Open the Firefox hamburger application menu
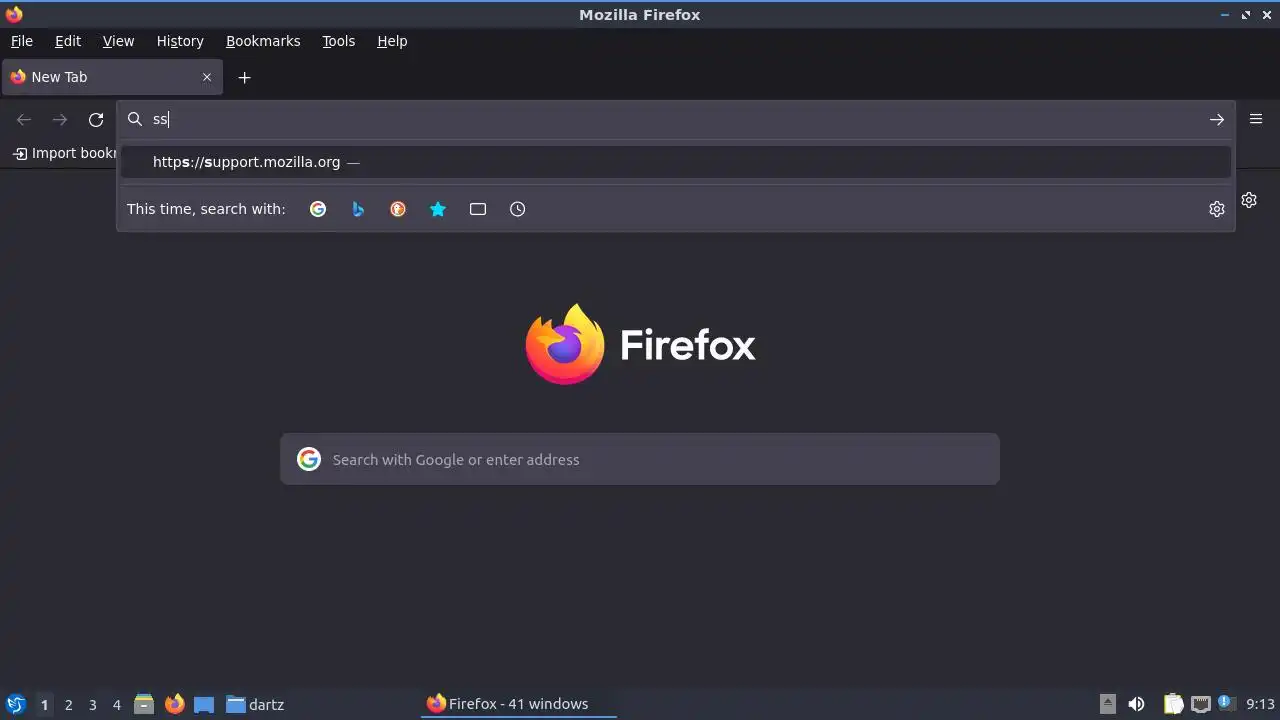 tap(1256, 119)
